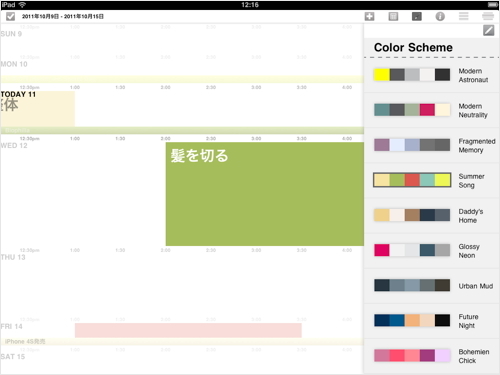Viewport: 500px width, 375px height.
Task: Tap the three-line list icon
Action: coord(464,16)
